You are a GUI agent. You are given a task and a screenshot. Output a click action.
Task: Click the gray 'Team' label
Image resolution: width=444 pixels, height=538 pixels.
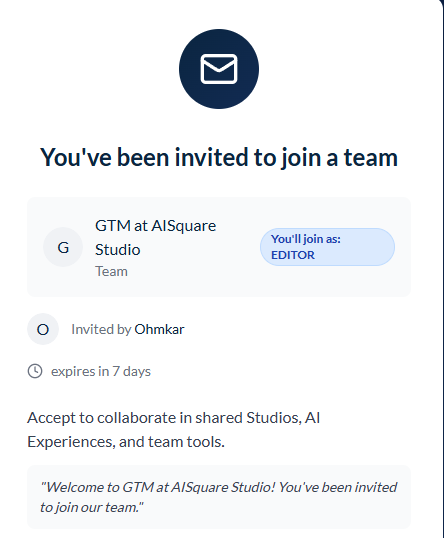[x=111, y=271]
